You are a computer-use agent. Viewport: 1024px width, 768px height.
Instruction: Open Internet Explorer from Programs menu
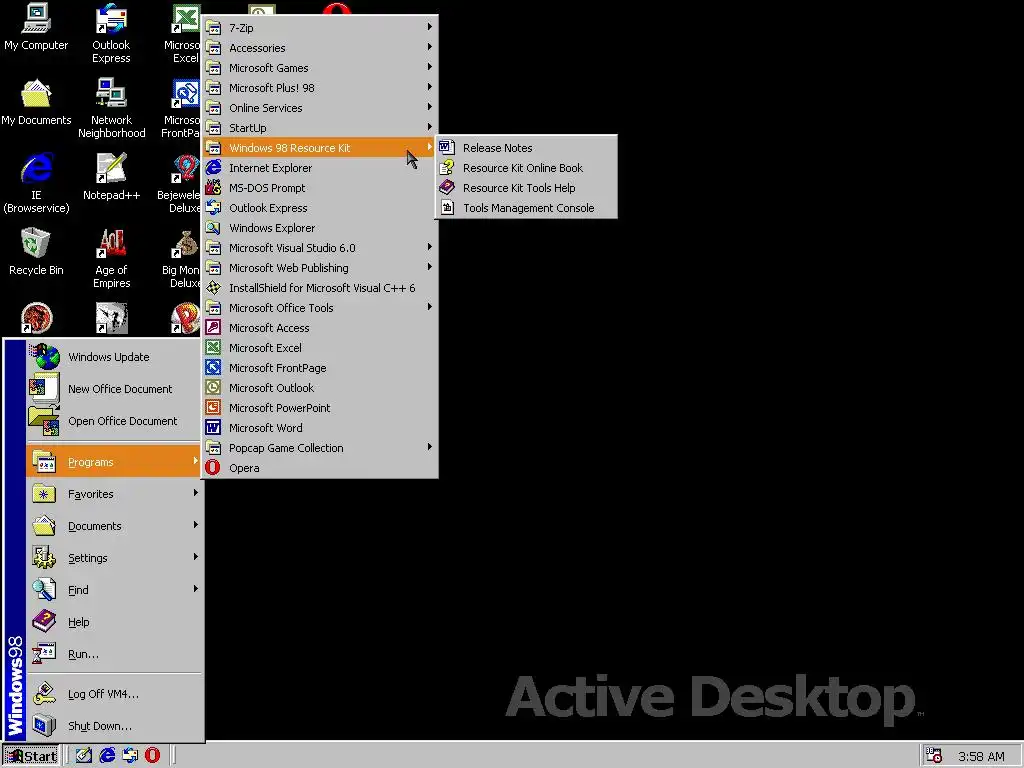coord(319,168)
